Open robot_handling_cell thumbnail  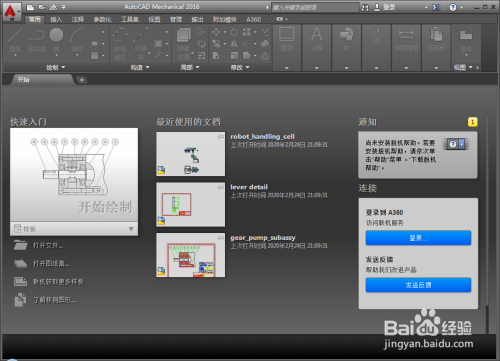coord(191,154)
